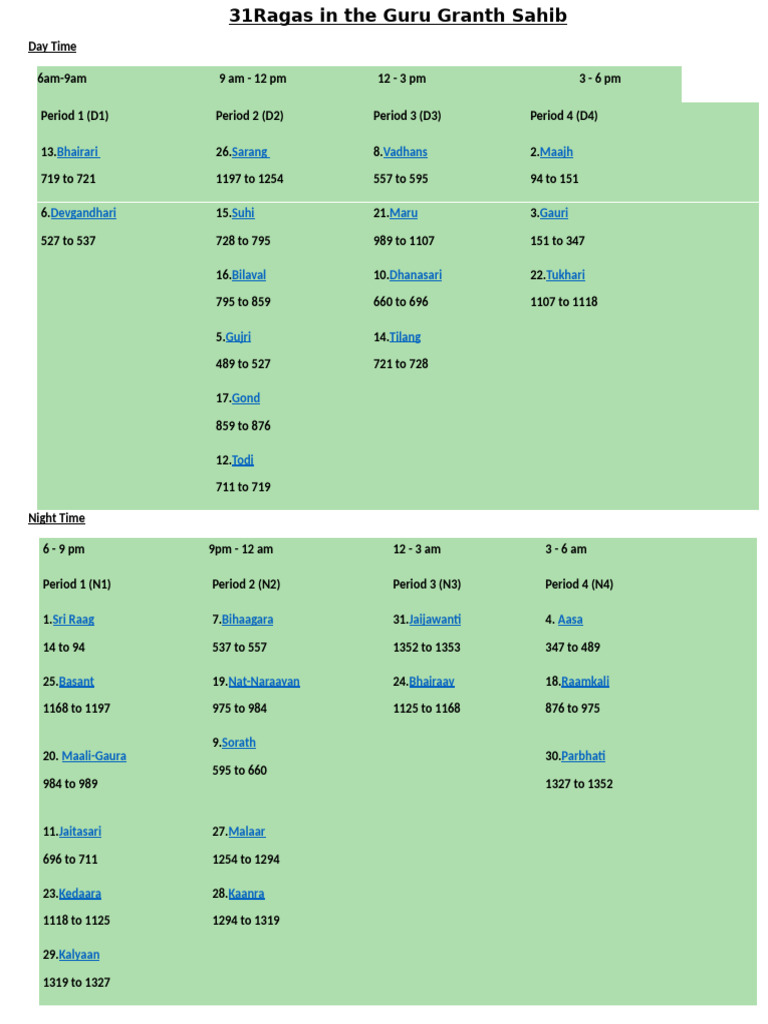The image size is (768, 1024).
Task: Open the Bhairari raga link
Action: pyautogui.click(x=77, y=152)
